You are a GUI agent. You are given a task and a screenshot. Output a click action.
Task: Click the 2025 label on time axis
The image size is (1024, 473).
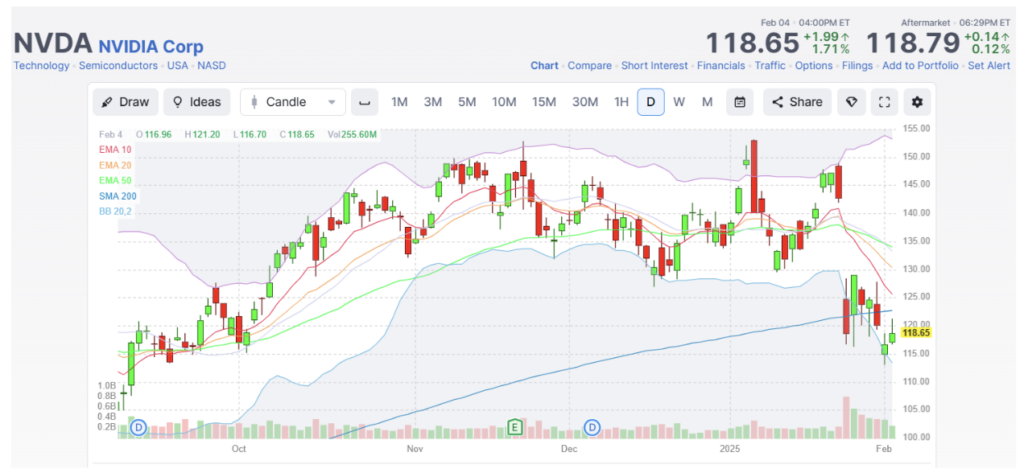coord(728,449)
